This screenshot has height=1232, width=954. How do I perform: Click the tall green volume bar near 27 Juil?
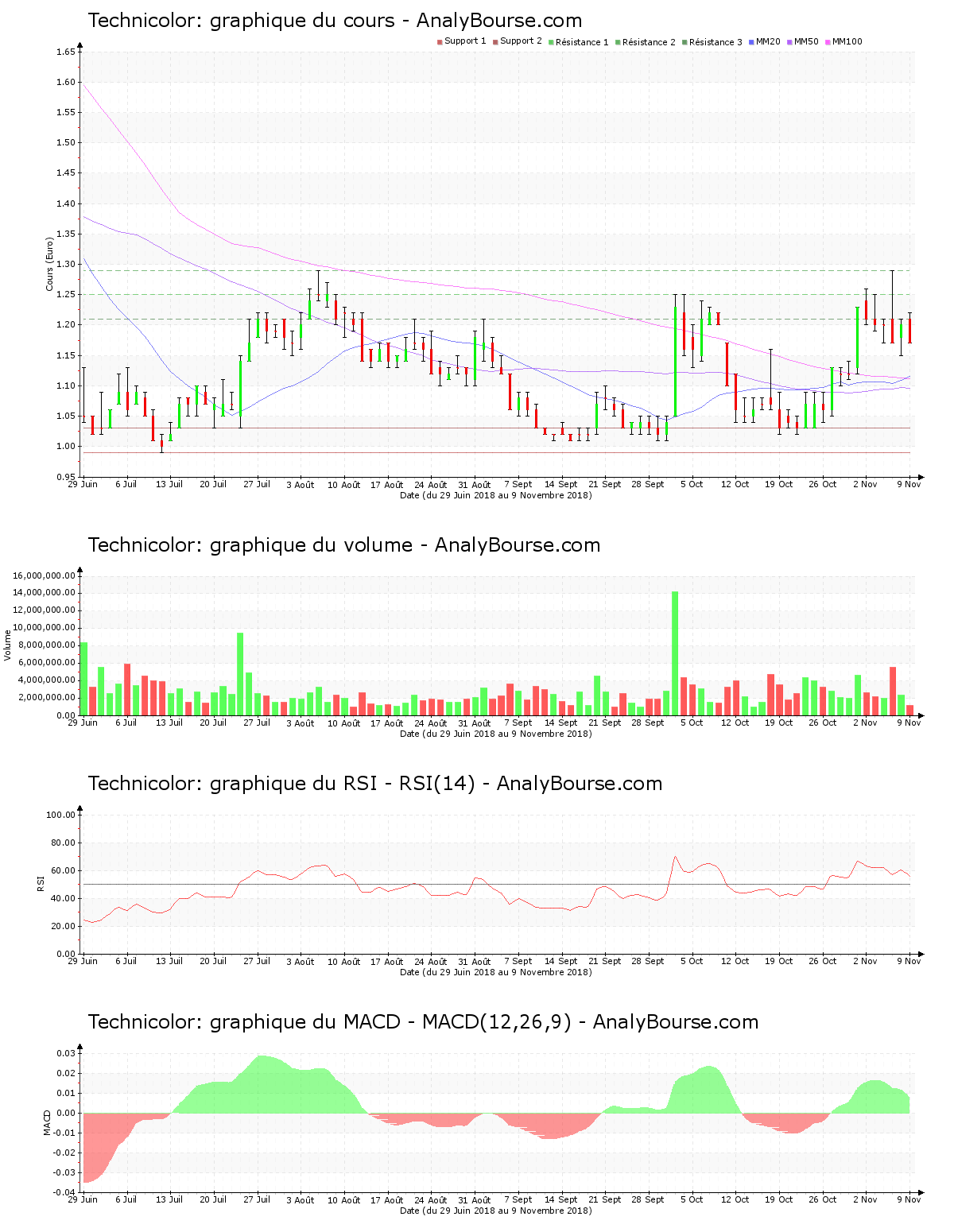[x=240, y=674]
